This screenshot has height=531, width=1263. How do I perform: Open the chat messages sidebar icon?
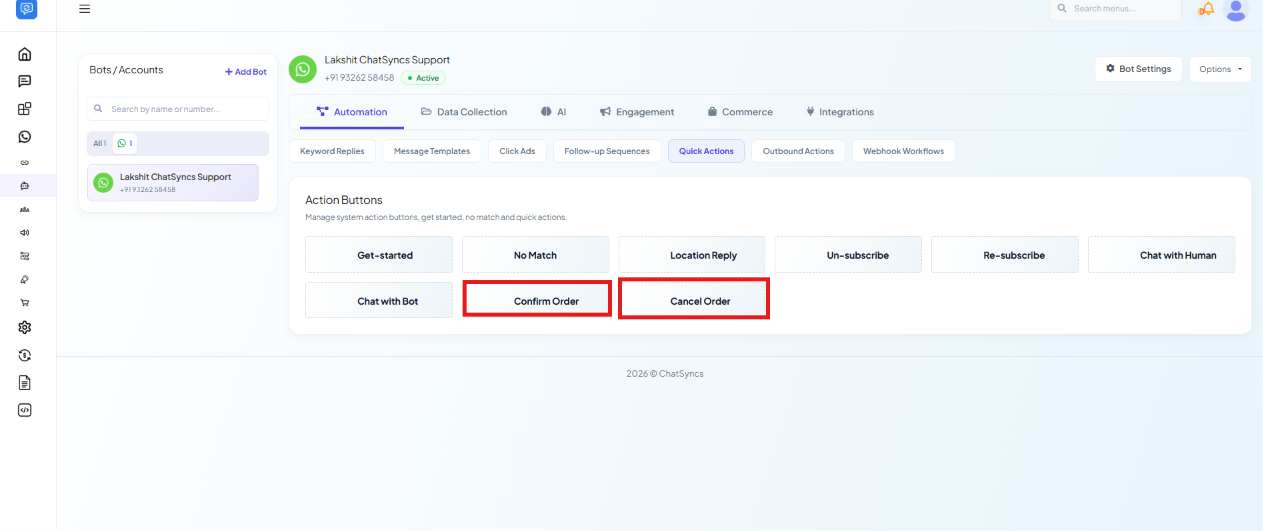tap(25, 81)
